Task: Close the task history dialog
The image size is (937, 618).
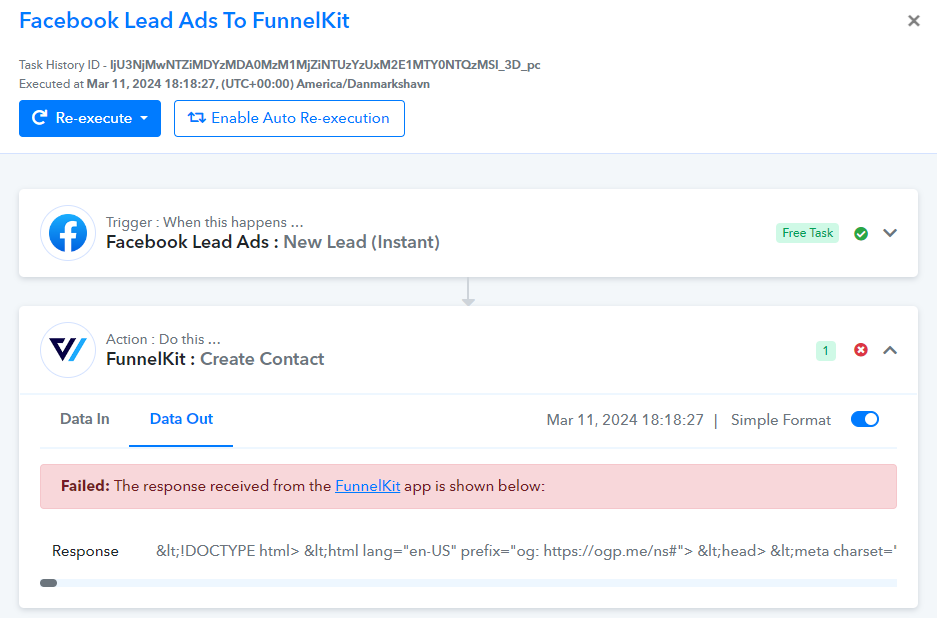Action: pos(913,21)
